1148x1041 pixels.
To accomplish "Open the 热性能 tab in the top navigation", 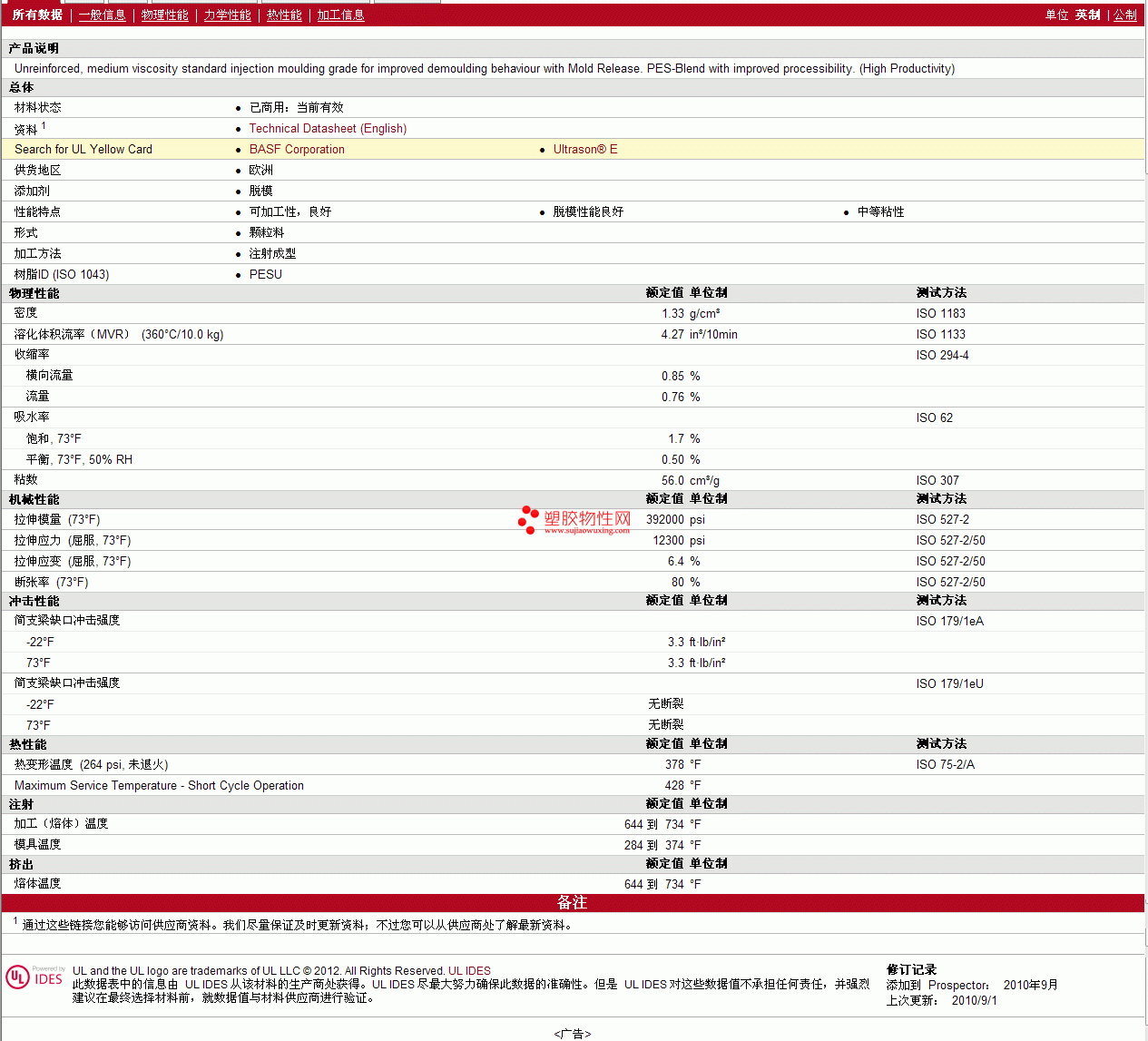I will [284, 15].
